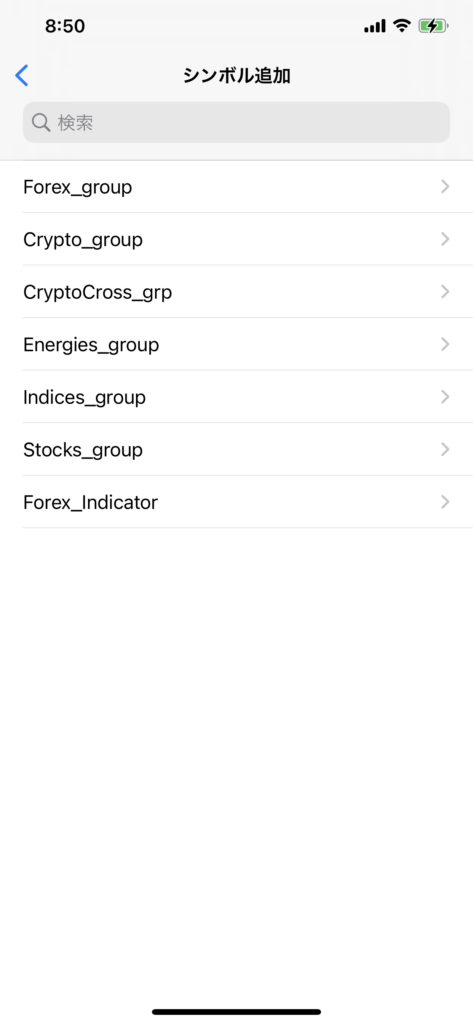The height and width of the screenshot is (1024, 473).
Task: Expand Energies_group via its chevron
Action: tap(446, 344)
